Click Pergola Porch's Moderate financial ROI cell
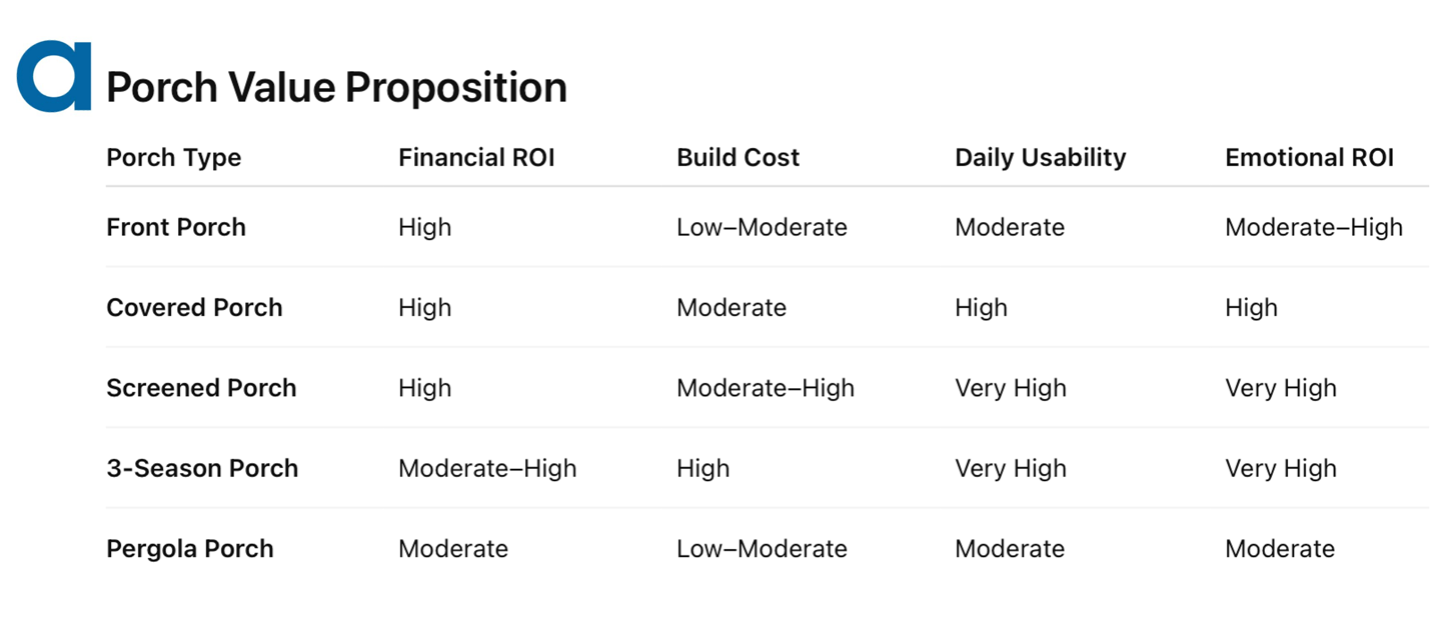Screen dimensions: 1430x617 453,549
